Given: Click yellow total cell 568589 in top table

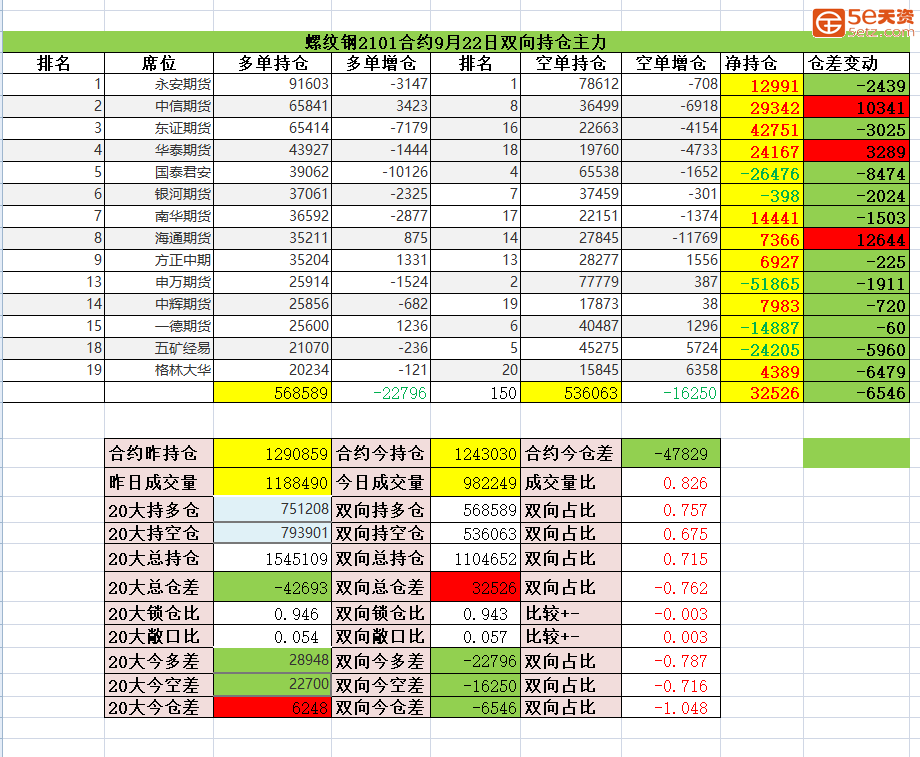Looking at the screenshot, I should pyautogui.click(x=273, y=393).
